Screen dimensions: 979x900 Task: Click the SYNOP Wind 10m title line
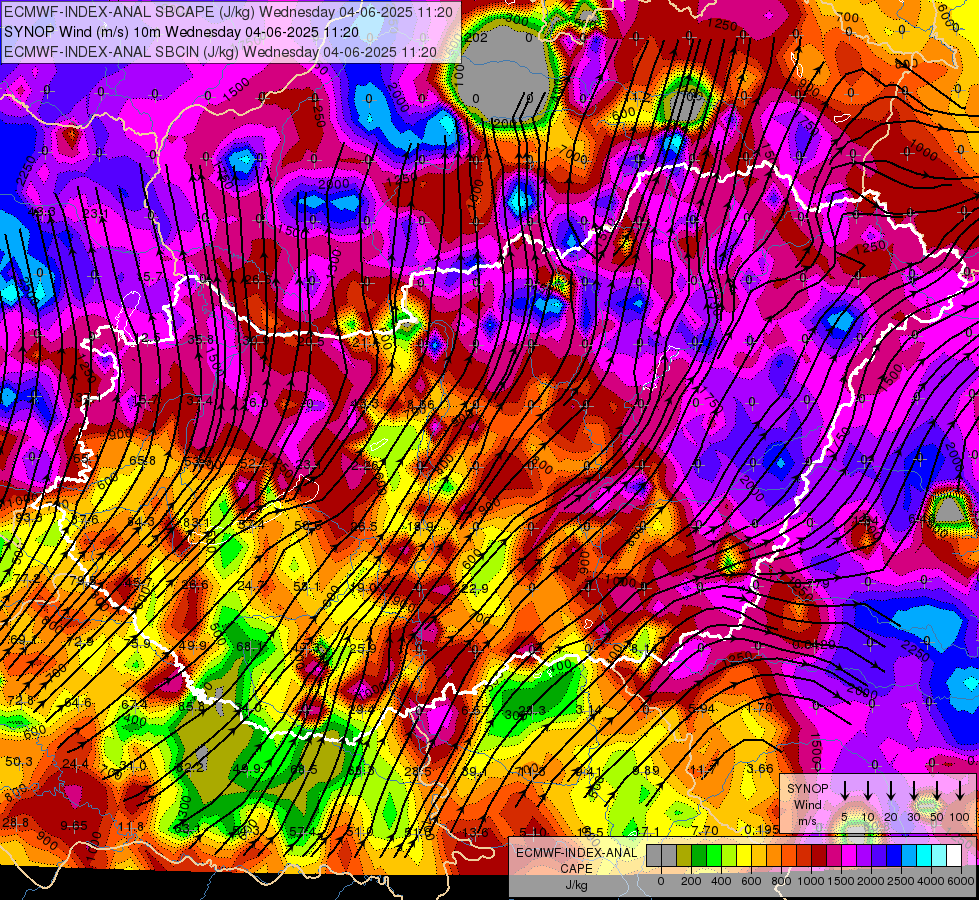182,32
